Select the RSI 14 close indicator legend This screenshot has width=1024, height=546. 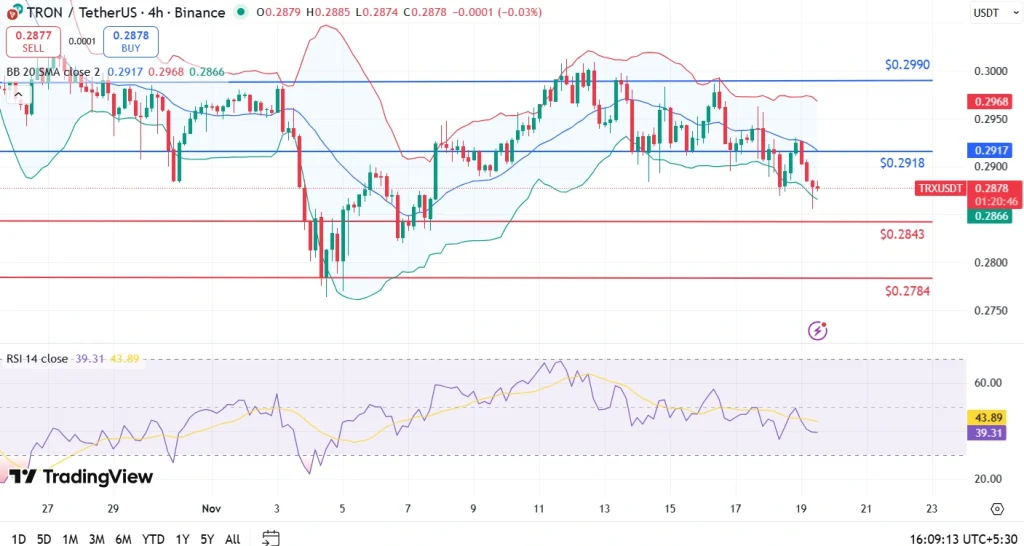(x=40, y=359)
